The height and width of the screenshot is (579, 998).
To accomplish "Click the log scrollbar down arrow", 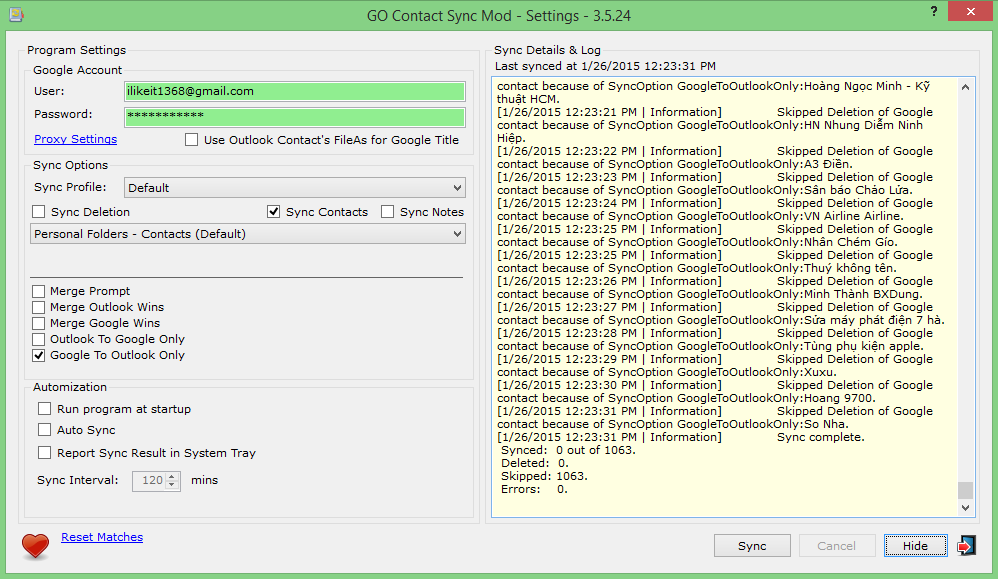I will (966, 507).
